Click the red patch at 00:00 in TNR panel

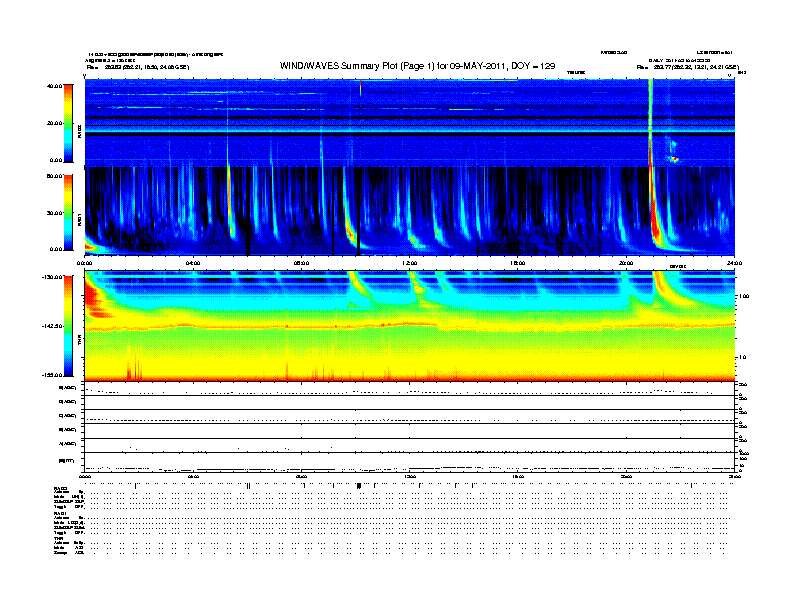[x=93, y=298]
